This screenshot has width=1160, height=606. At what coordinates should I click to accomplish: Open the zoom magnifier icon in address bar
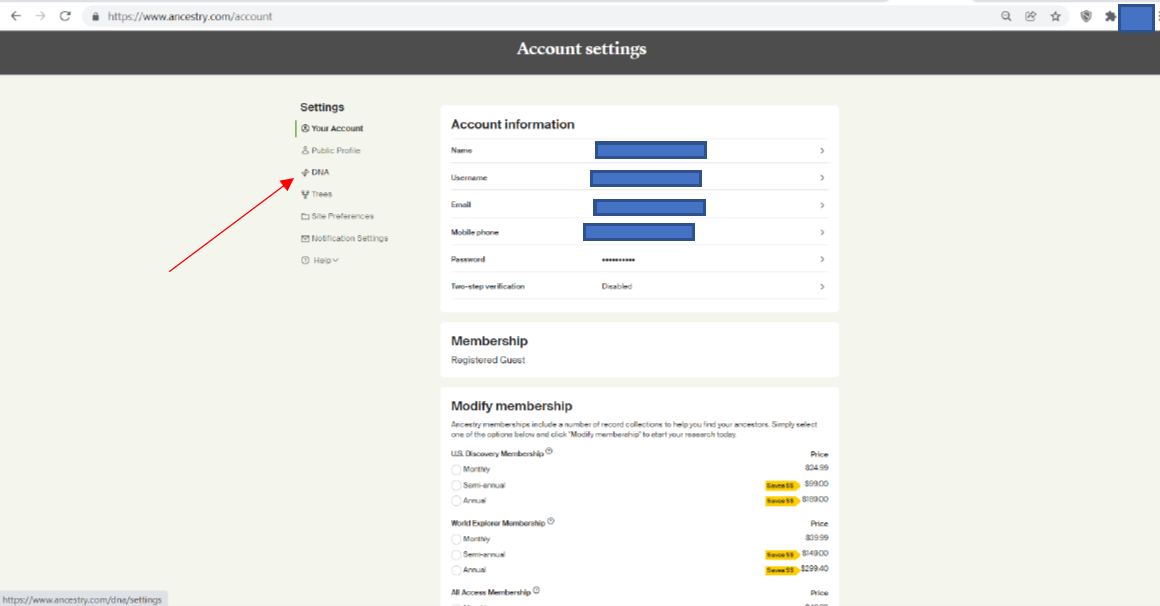(x=1006, y=16)
